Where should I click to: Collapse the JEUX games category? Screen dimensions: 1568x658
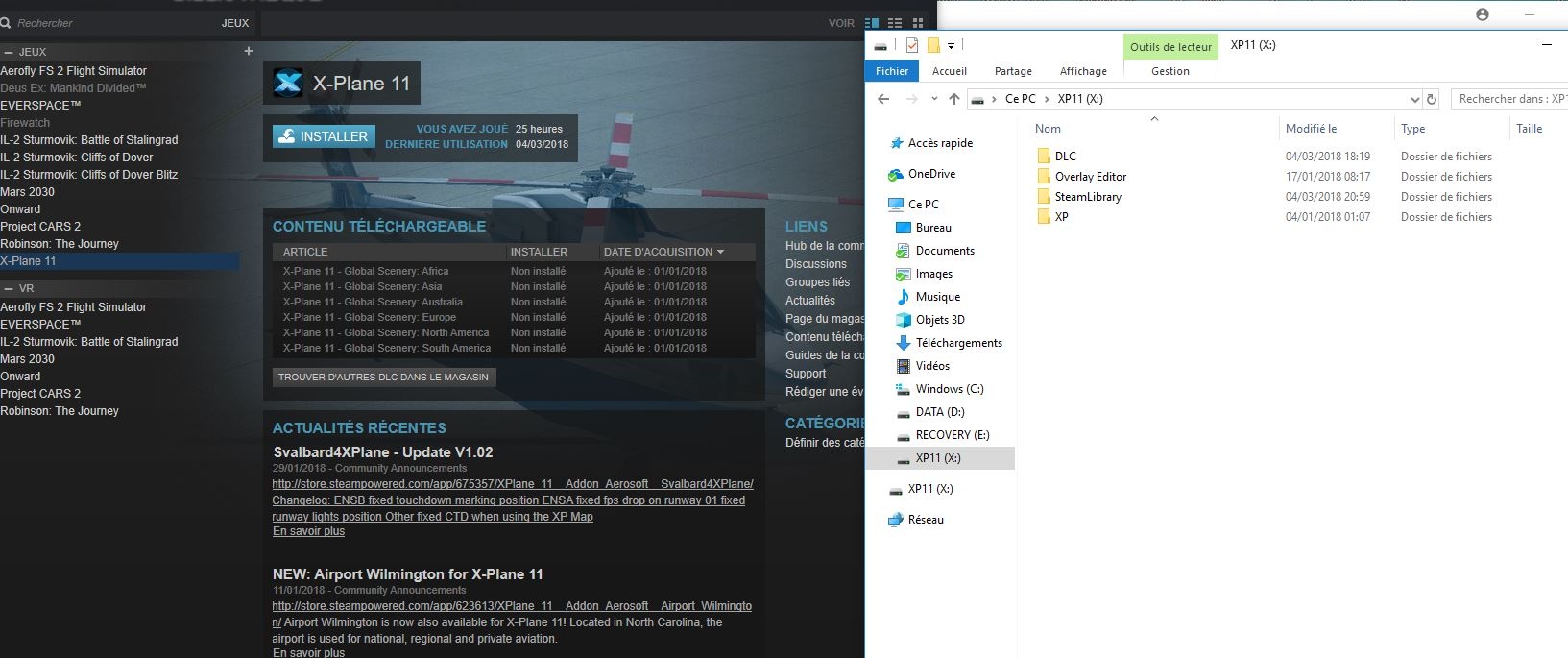(9, 52)
